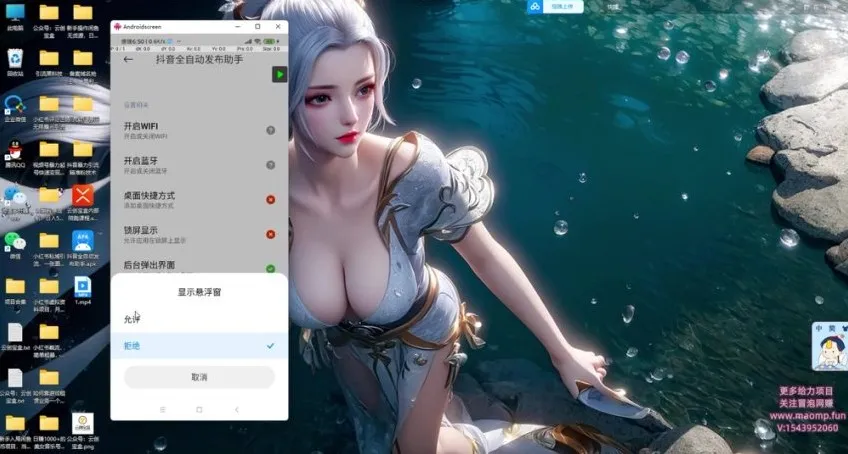Open the 微信 desktop shortcut

point(15,245)
